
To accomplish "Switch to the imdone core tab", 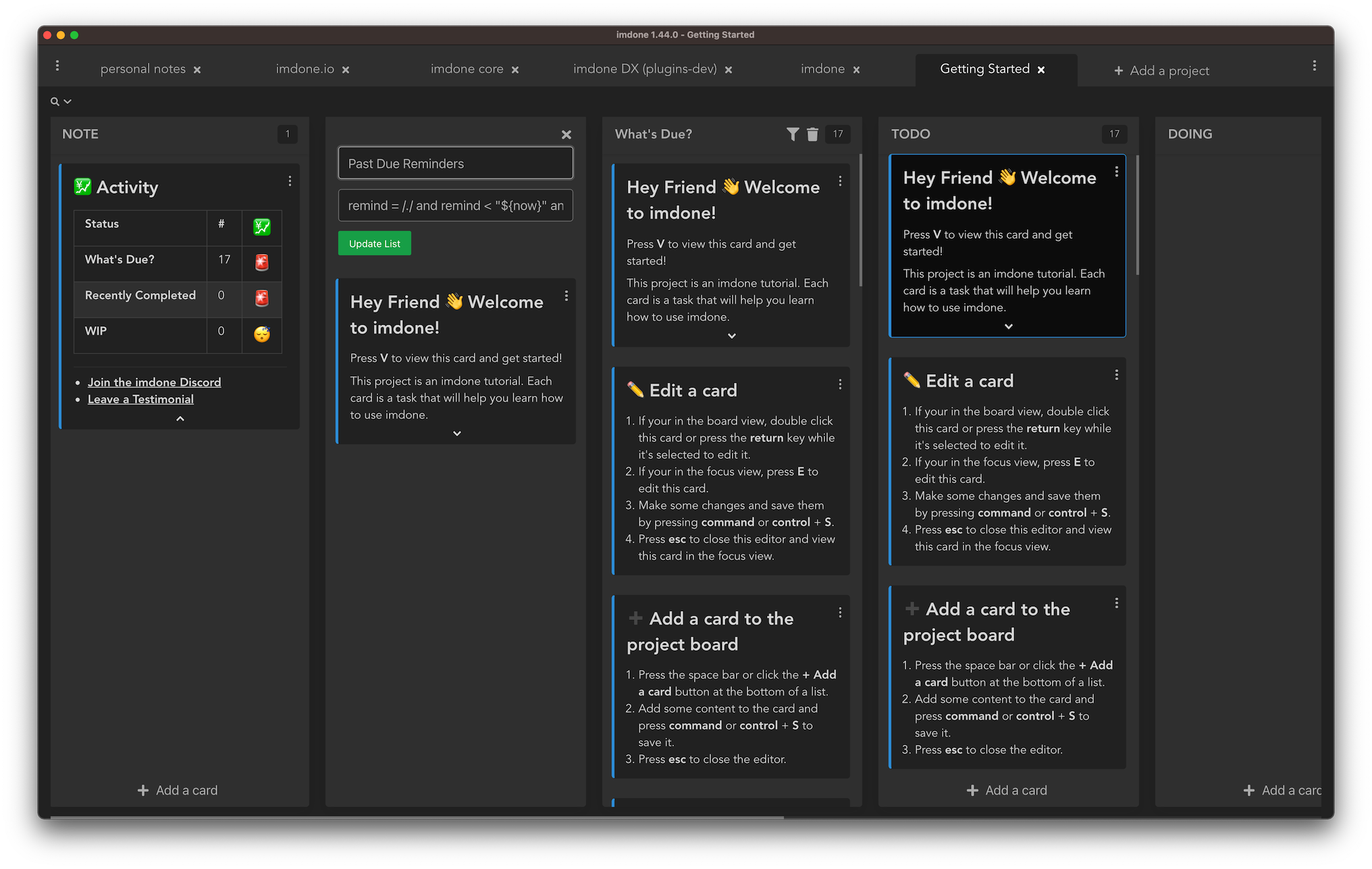I will [467, 69].
